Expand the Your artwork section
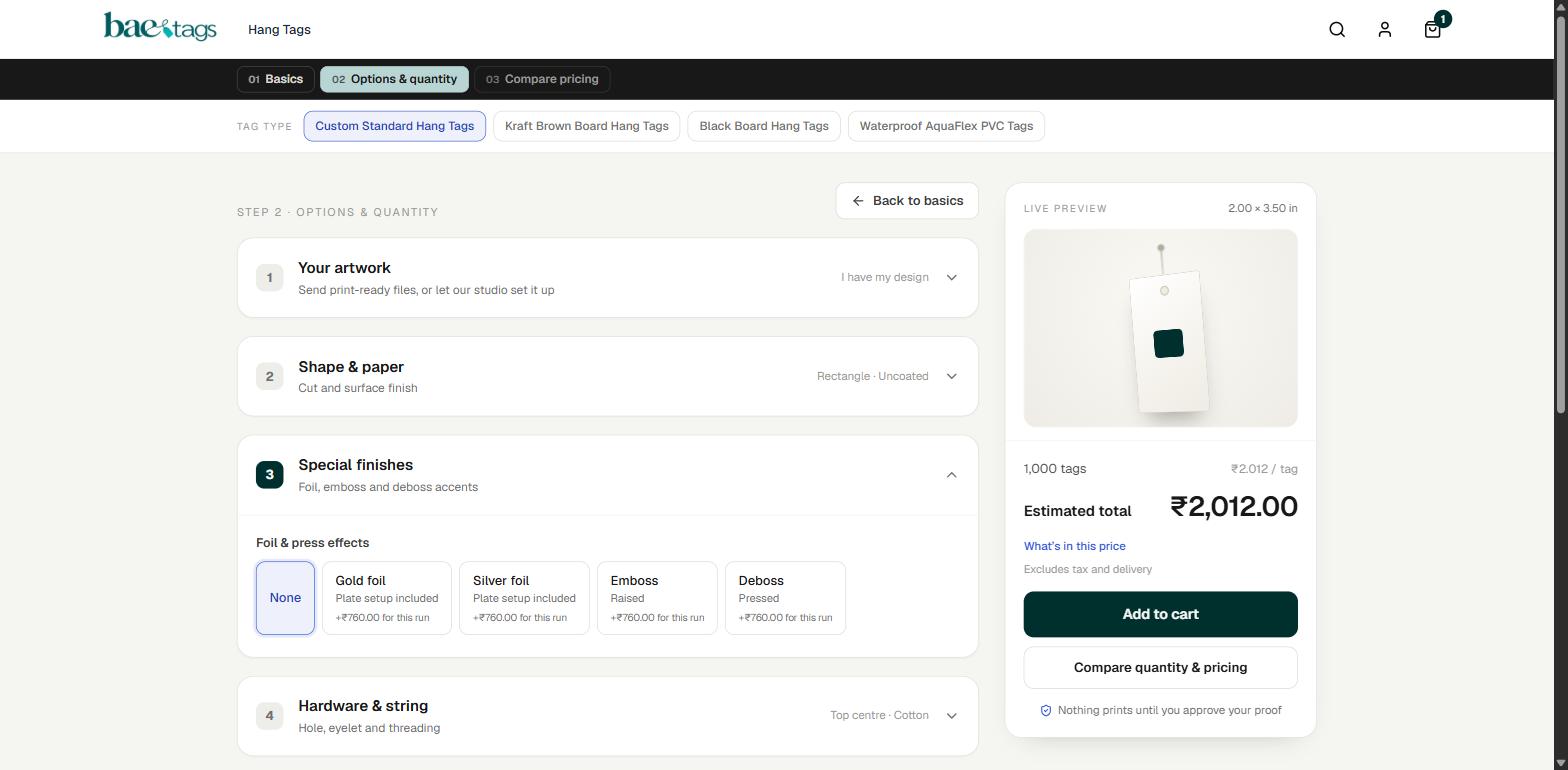 pos(608,278)
